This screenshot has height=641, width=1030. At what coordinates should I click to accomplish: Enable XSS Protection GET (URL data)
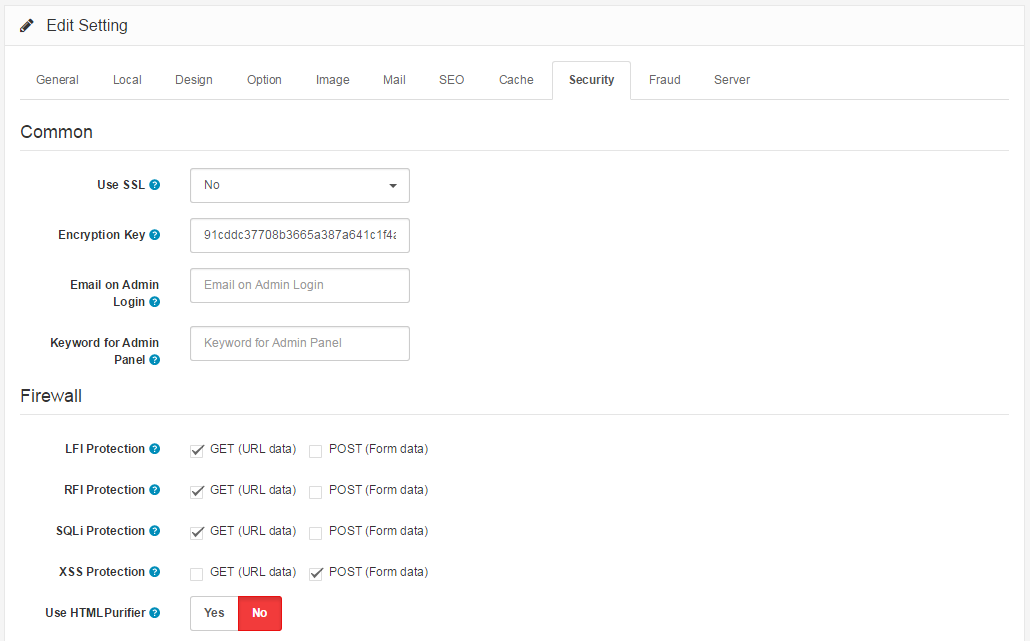point(196,573)
